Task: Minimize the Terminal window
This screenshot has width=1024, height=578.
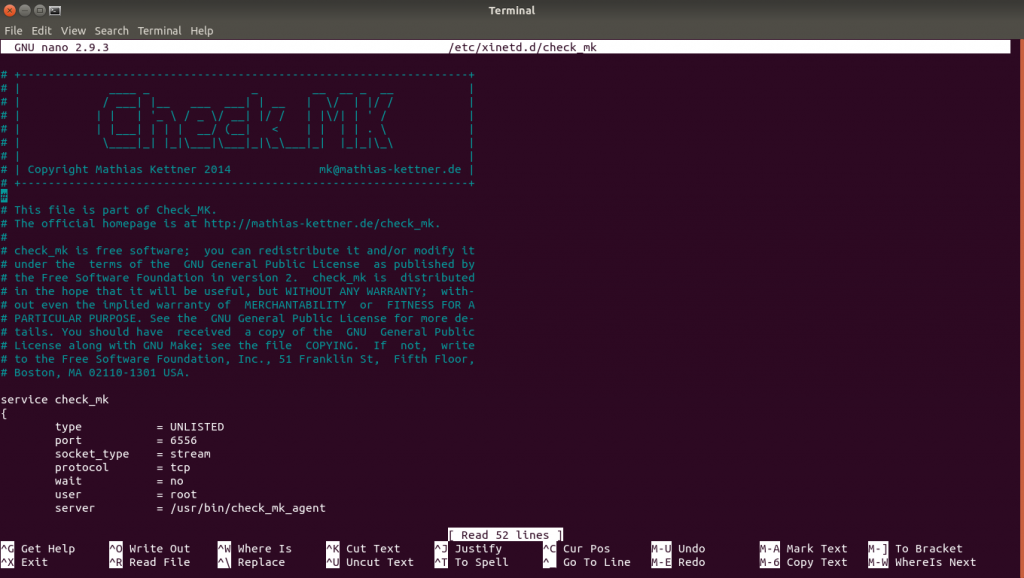Action: click(x=25, y=10)
